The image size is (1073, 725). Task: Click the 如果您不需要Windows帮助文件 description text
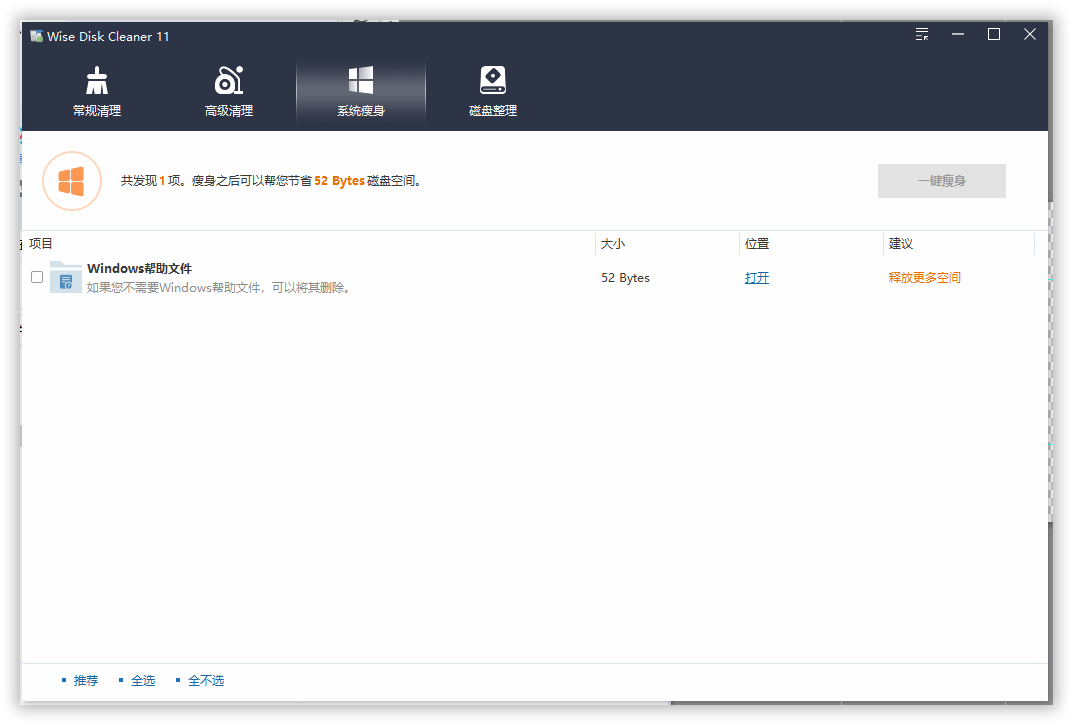(219, 288)
